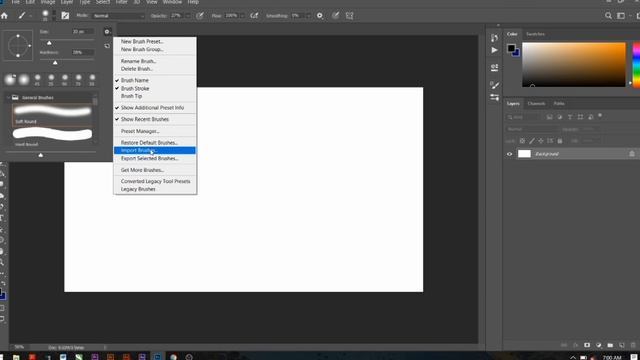Click the brush panel gear menu icon
This screenshot has height=360, width=640.
point(107,31)
